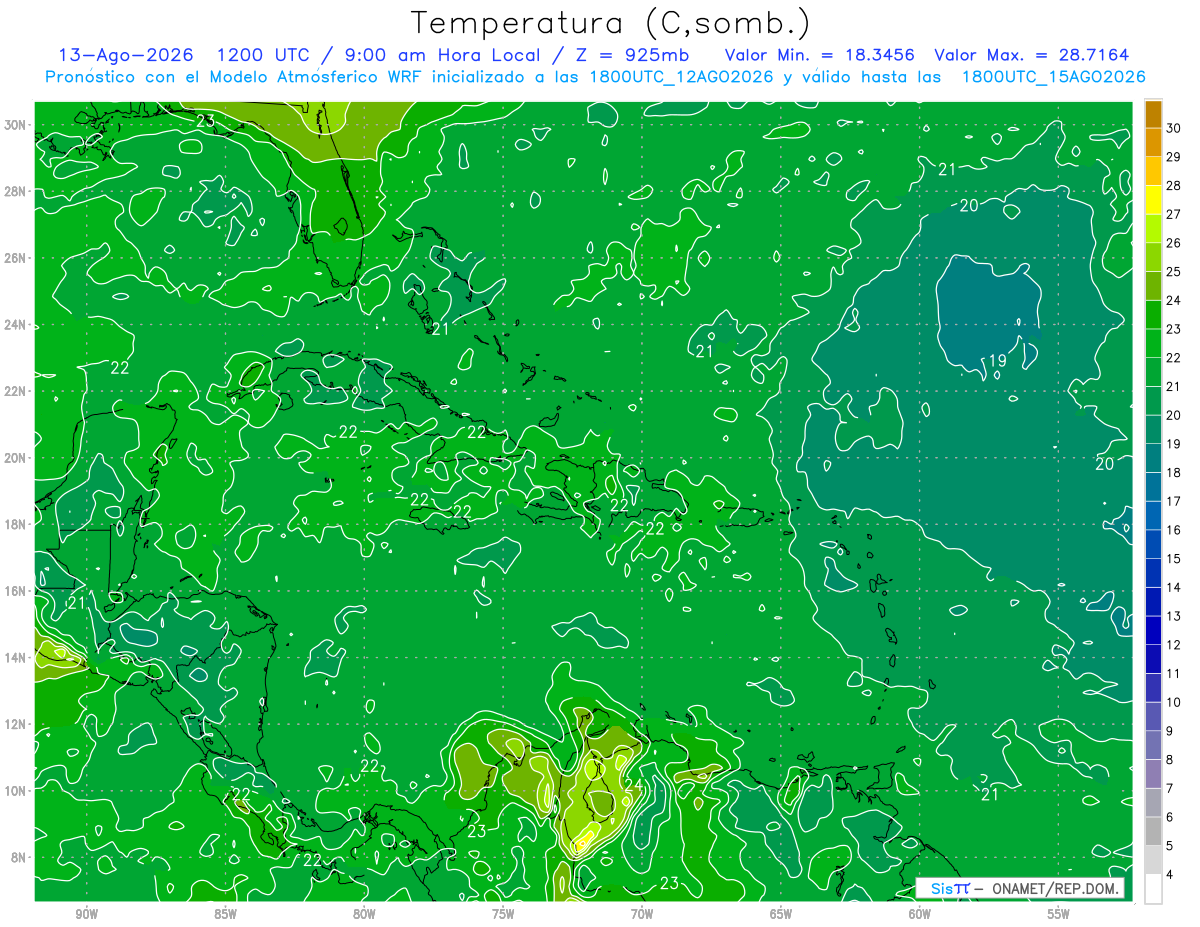Click longitude axis label '85W'
Viewport: 1200px width, 927px height.
point(226,914)
